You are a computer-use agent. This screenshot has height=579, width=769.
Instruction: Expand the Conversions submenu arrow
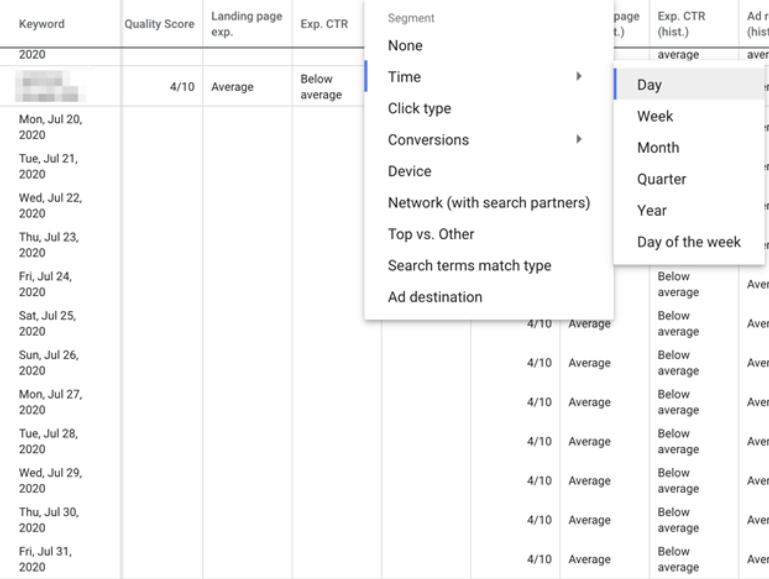coord(579,140)
